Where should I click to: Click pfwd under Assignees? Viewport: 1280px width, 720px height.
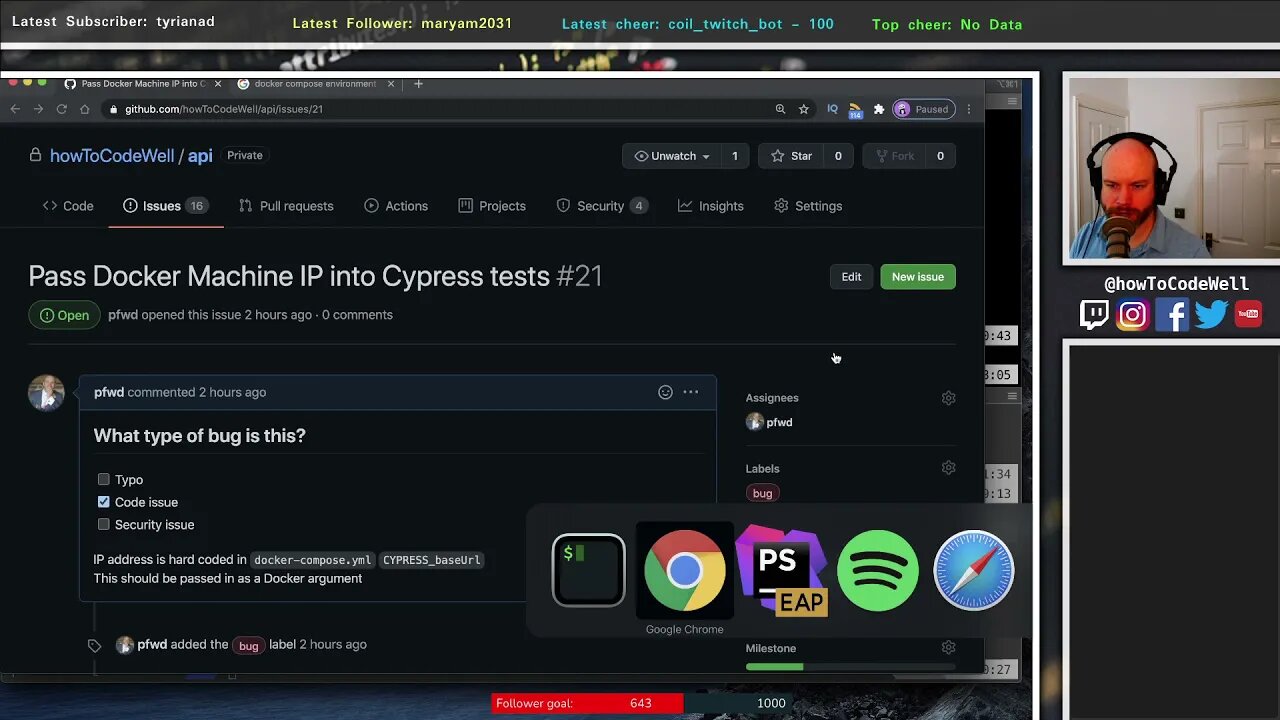[779, 422]
